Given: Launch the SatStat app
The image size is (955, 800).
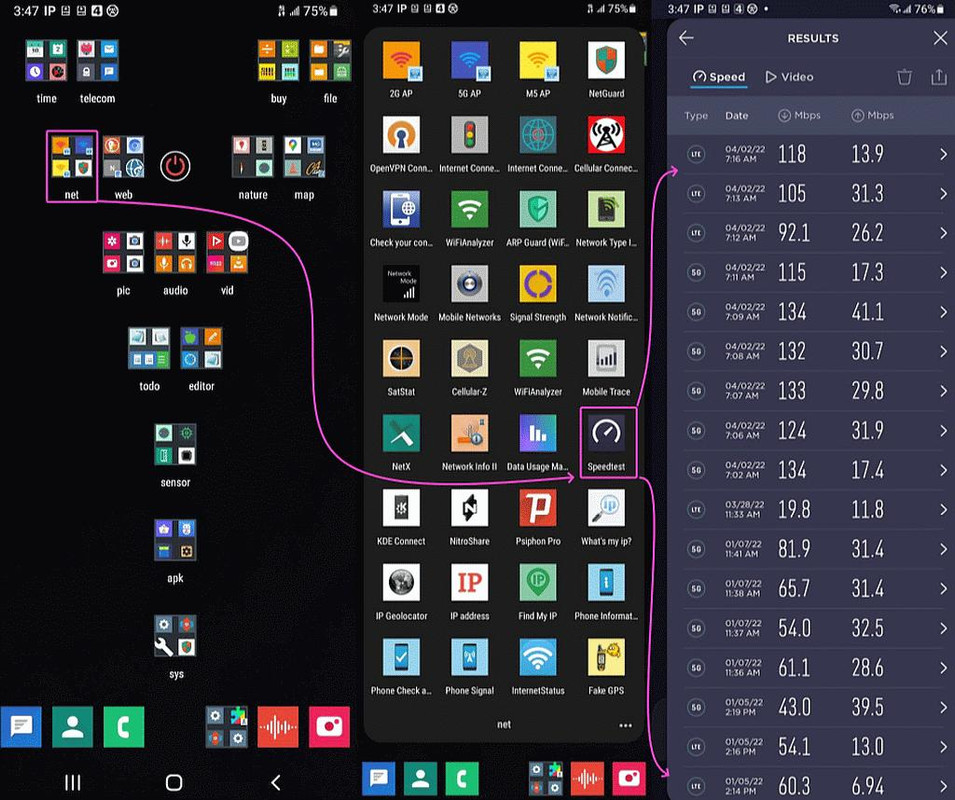Looking at the screenshot, I should pyautogui.click(x=401, y=359).
